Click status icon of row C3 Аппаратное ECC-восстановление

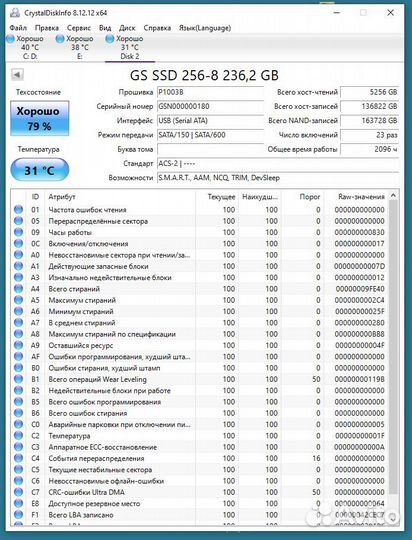(18, 447)
